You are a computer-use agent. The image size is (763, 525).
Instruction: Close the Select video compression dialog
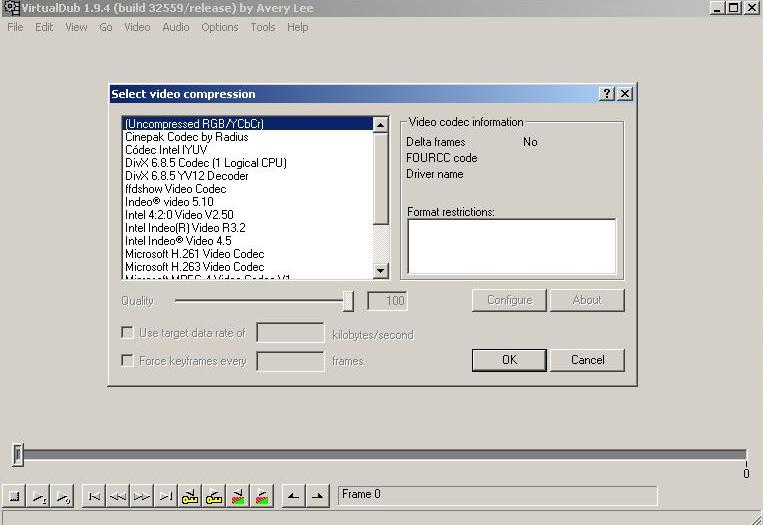pos(625,93)
